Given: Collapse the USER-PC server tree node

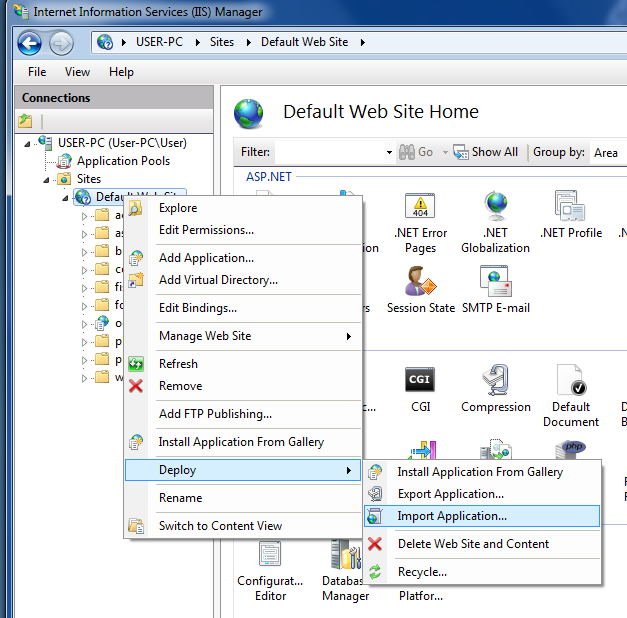Looking at the screenshot, I should pos(28,143).
